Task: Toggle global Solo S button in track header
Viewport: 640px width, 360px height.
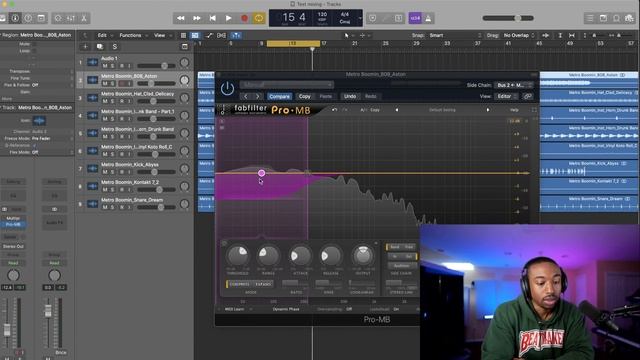Action: [x=115, y=47]
